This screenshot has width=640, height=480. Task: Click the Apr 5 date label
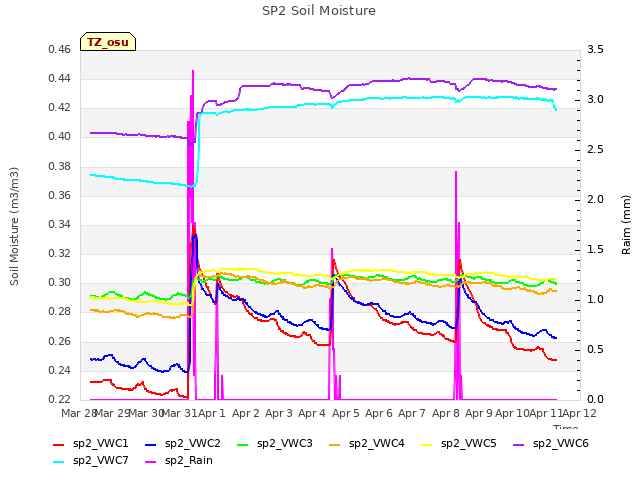tap(346, 413)
